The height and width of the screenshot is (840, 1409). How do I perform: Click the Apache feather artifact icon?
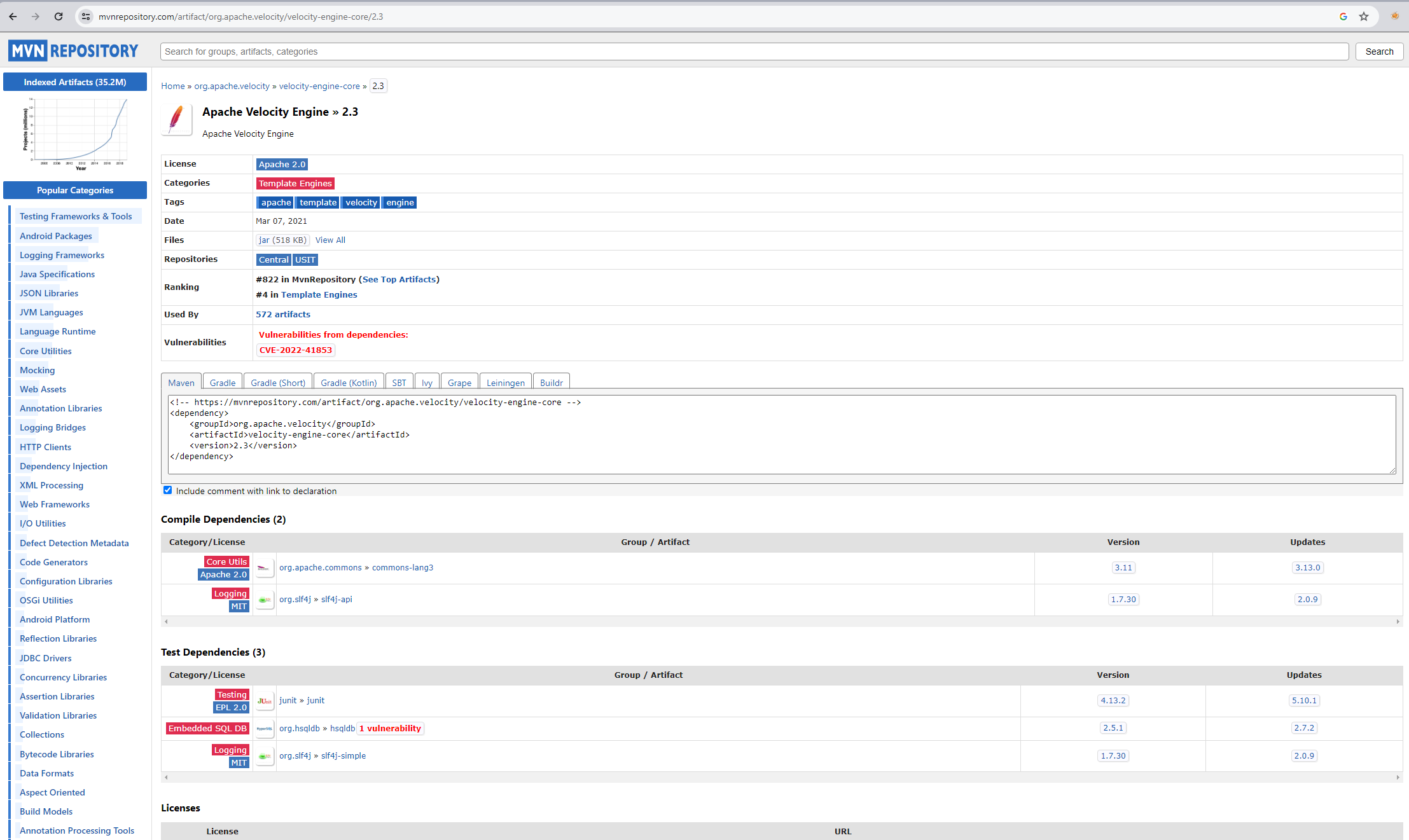click(x=177, y=120)
